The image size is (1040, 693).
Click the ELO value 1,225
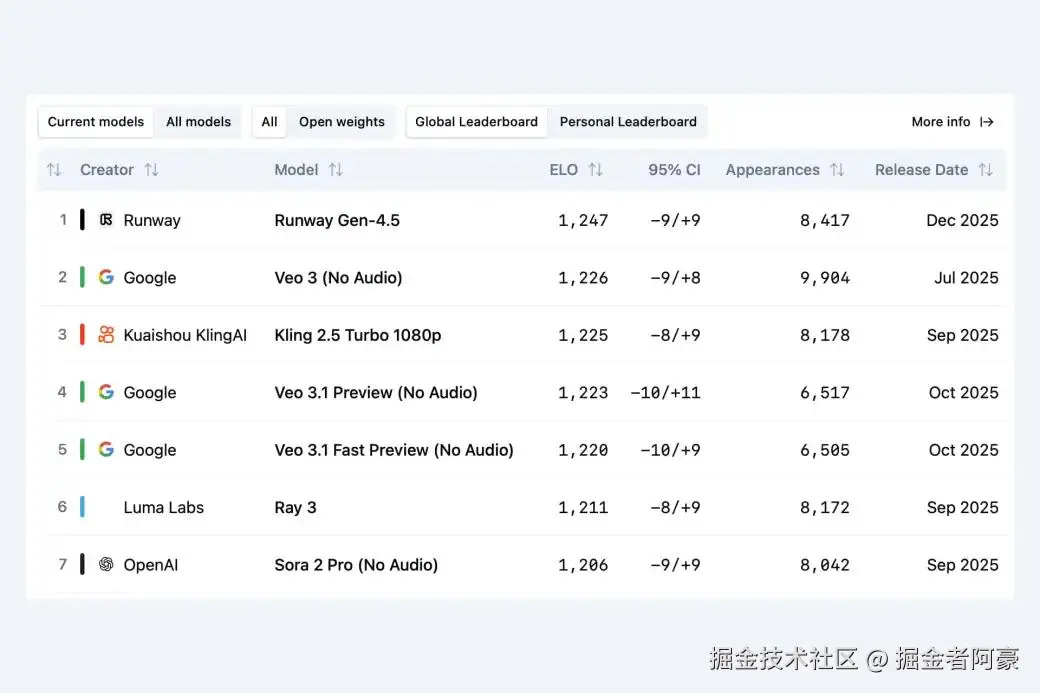point(583,336)
